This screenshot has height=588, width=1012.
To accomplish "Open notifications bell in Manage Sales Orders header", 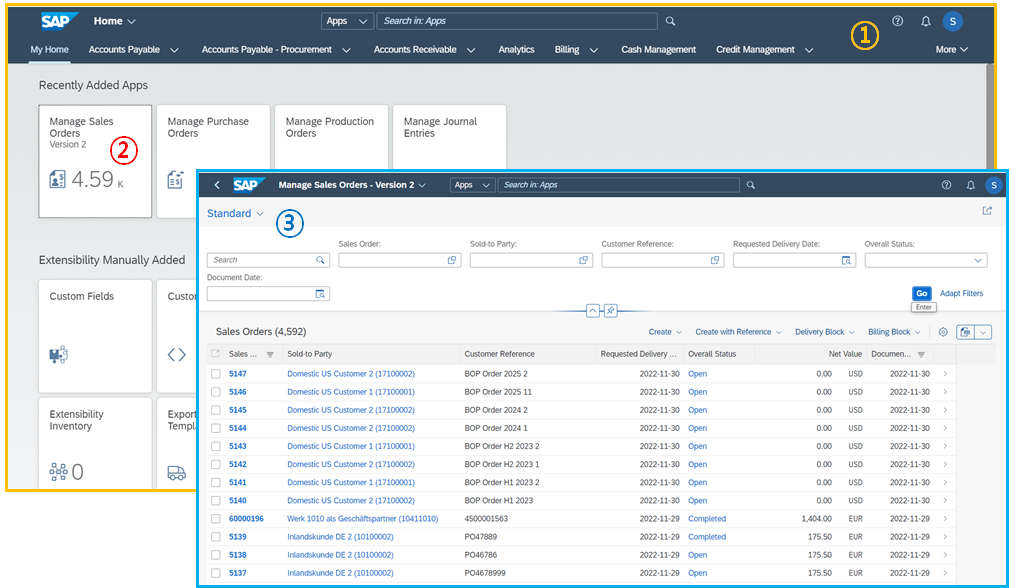I will pos(970,185).
